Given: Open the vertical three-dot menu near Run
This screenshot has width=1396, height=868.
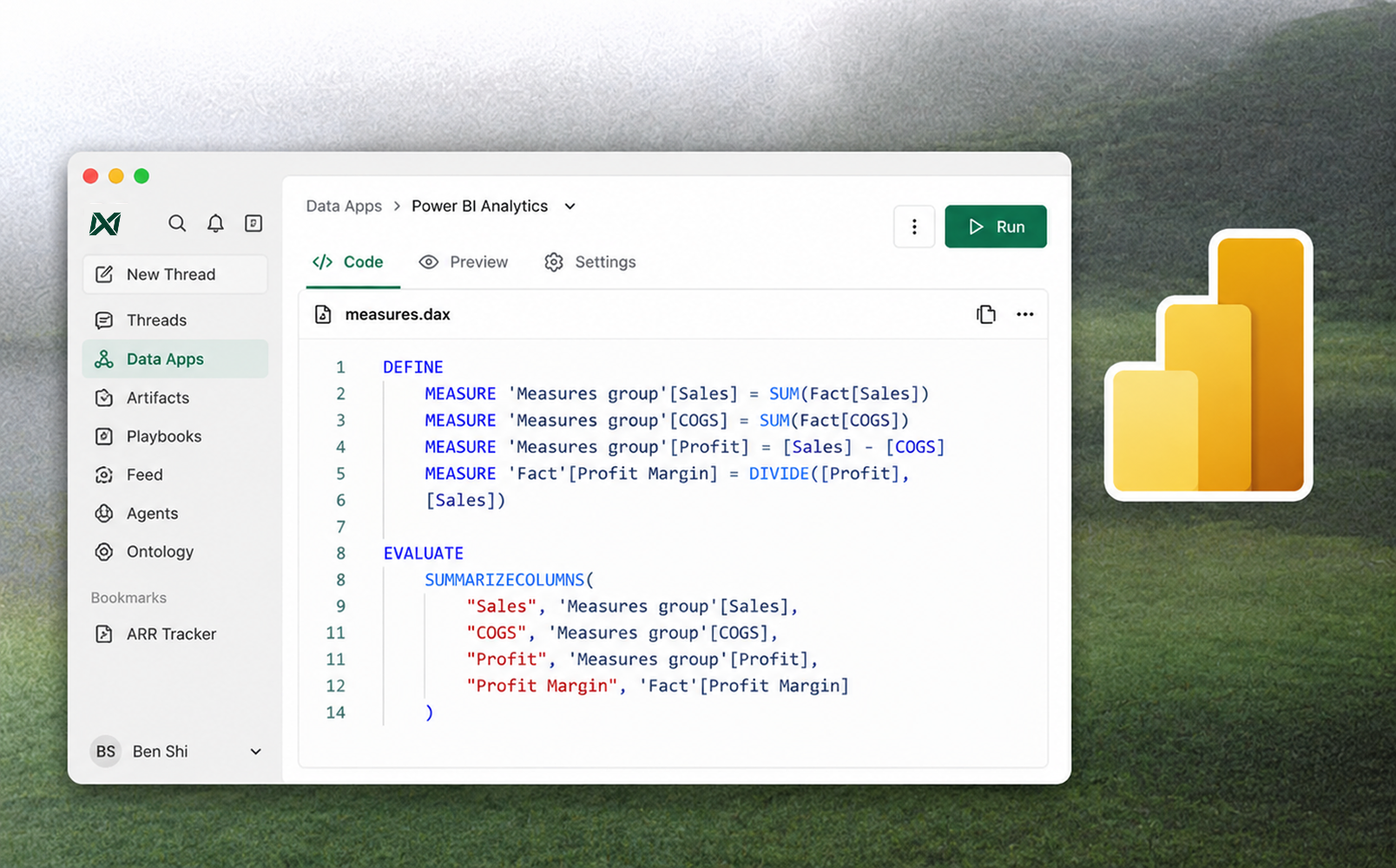Looking at the screenshot, I should [x=914, y=227].
